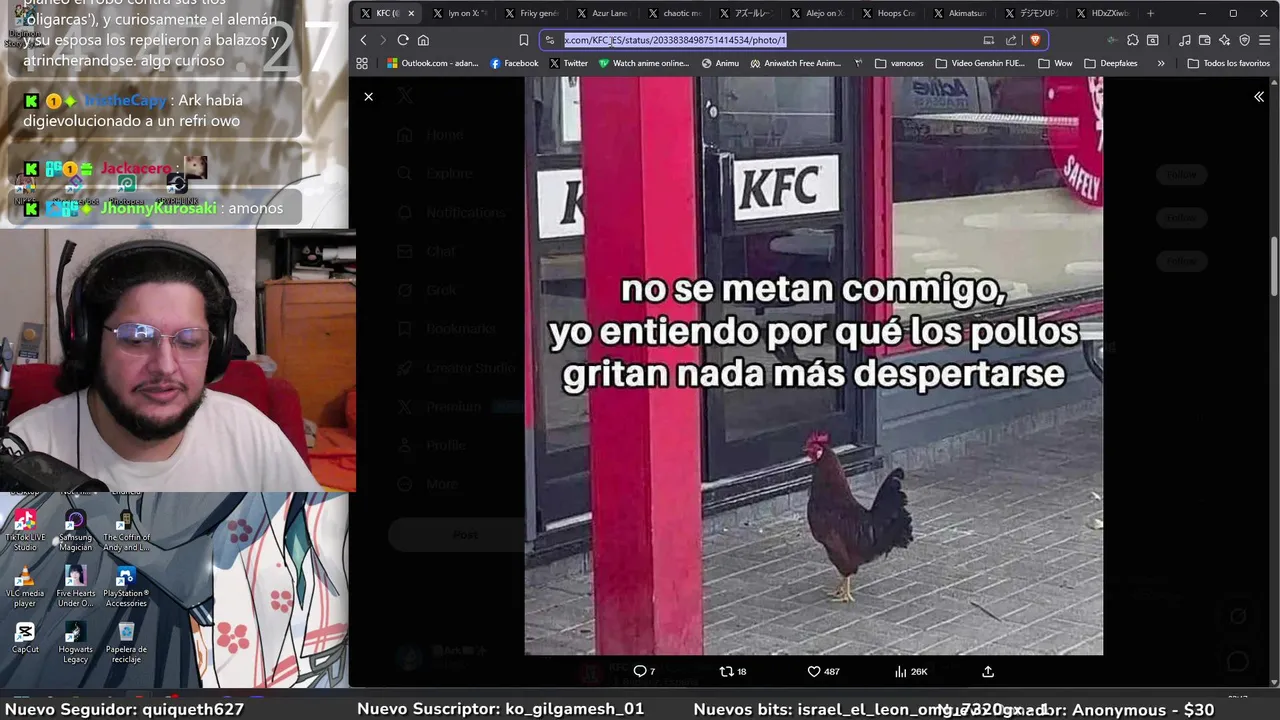Switch to the 'lyn on X' tab
1280x720 pixels.
coord(459,13)
